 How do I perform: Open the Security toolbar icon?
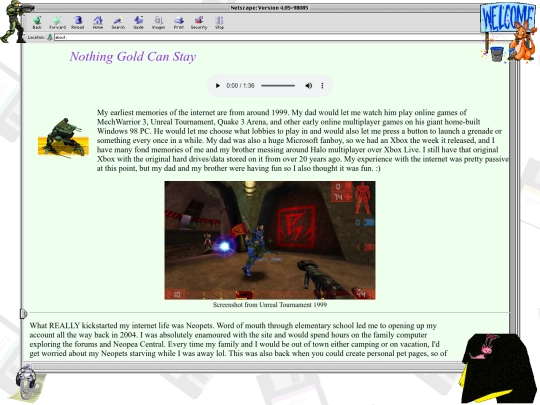point(199,23)
